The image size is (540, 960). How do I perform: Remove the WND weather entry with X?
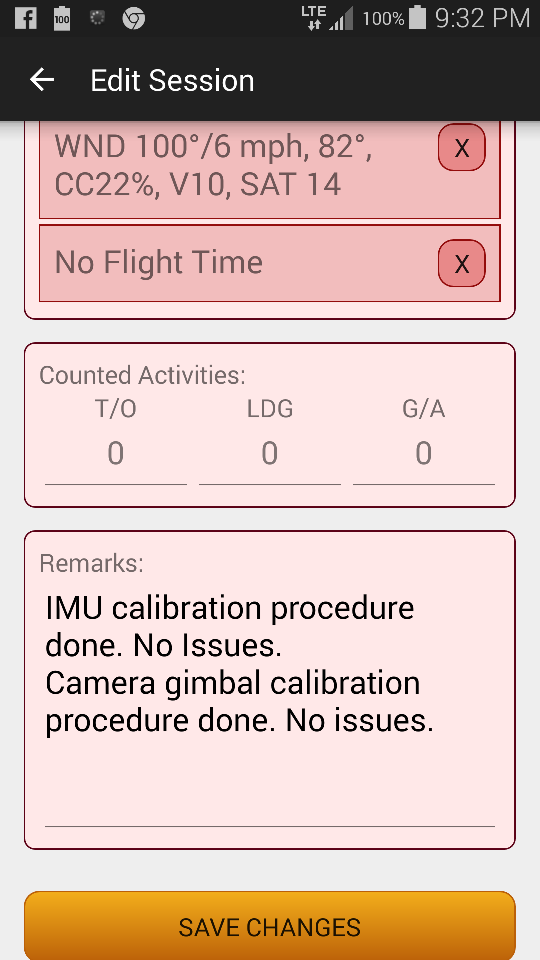462,148
